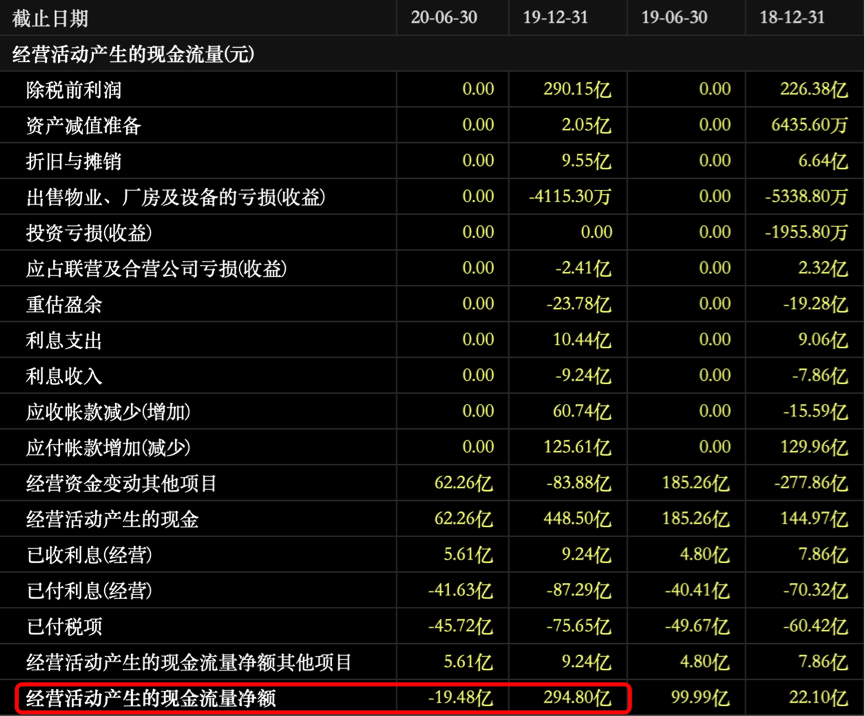Image resolution: width=865 pixels, height=716 pixels.
Task: Select the 资产减值准备 row label
Action: (x=83, y=125)
